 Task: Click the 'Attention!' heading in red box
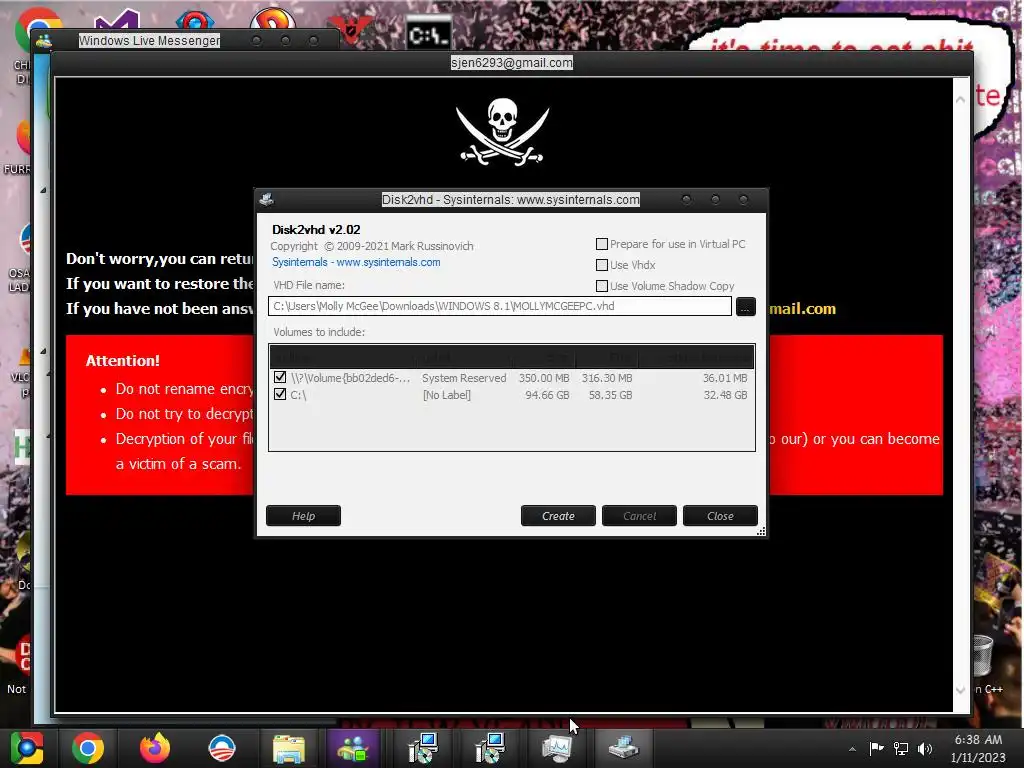[123, 360]
